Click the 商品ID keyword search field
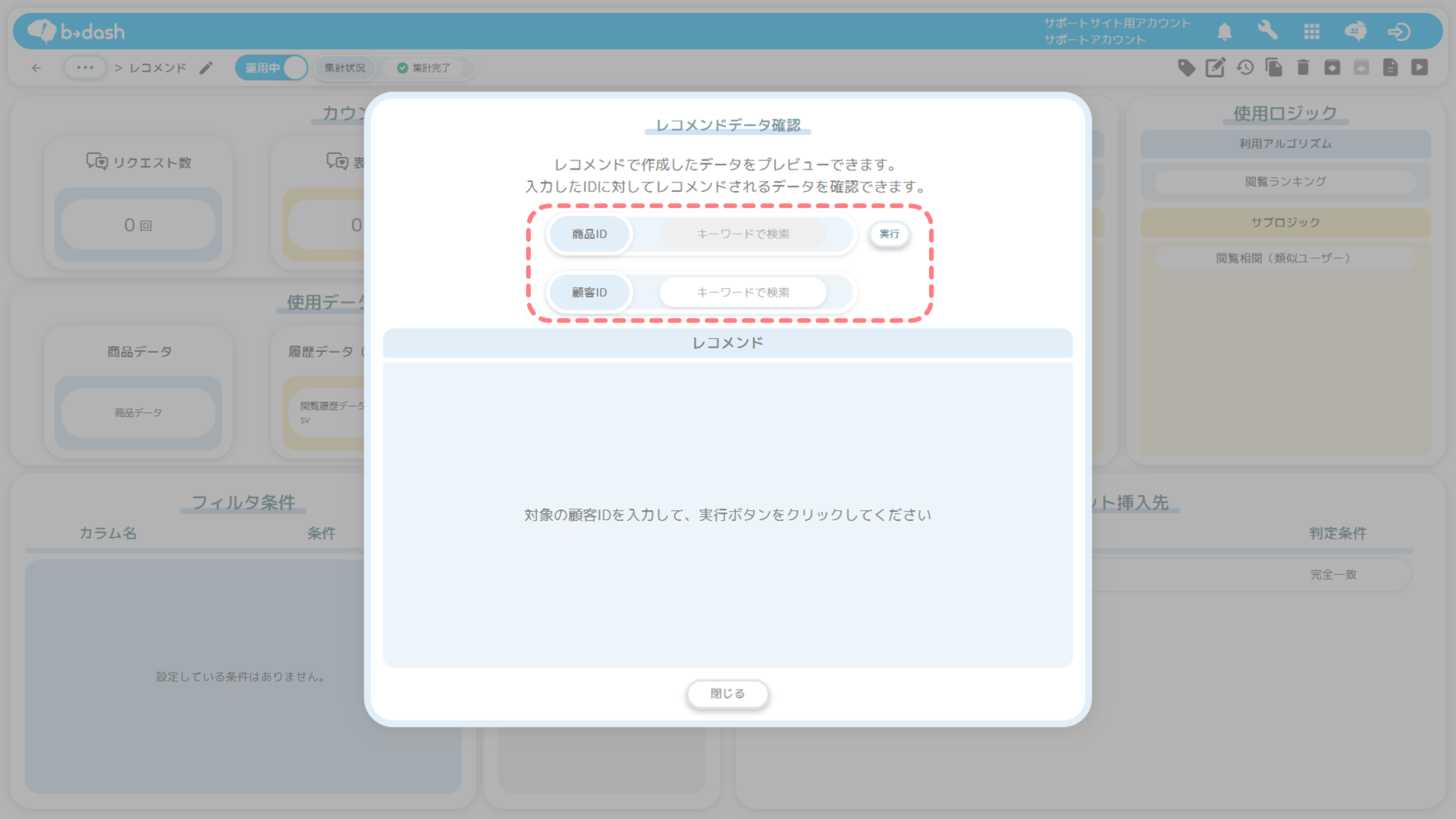This screenshot has width=1456, height=819. pos(743,234)
